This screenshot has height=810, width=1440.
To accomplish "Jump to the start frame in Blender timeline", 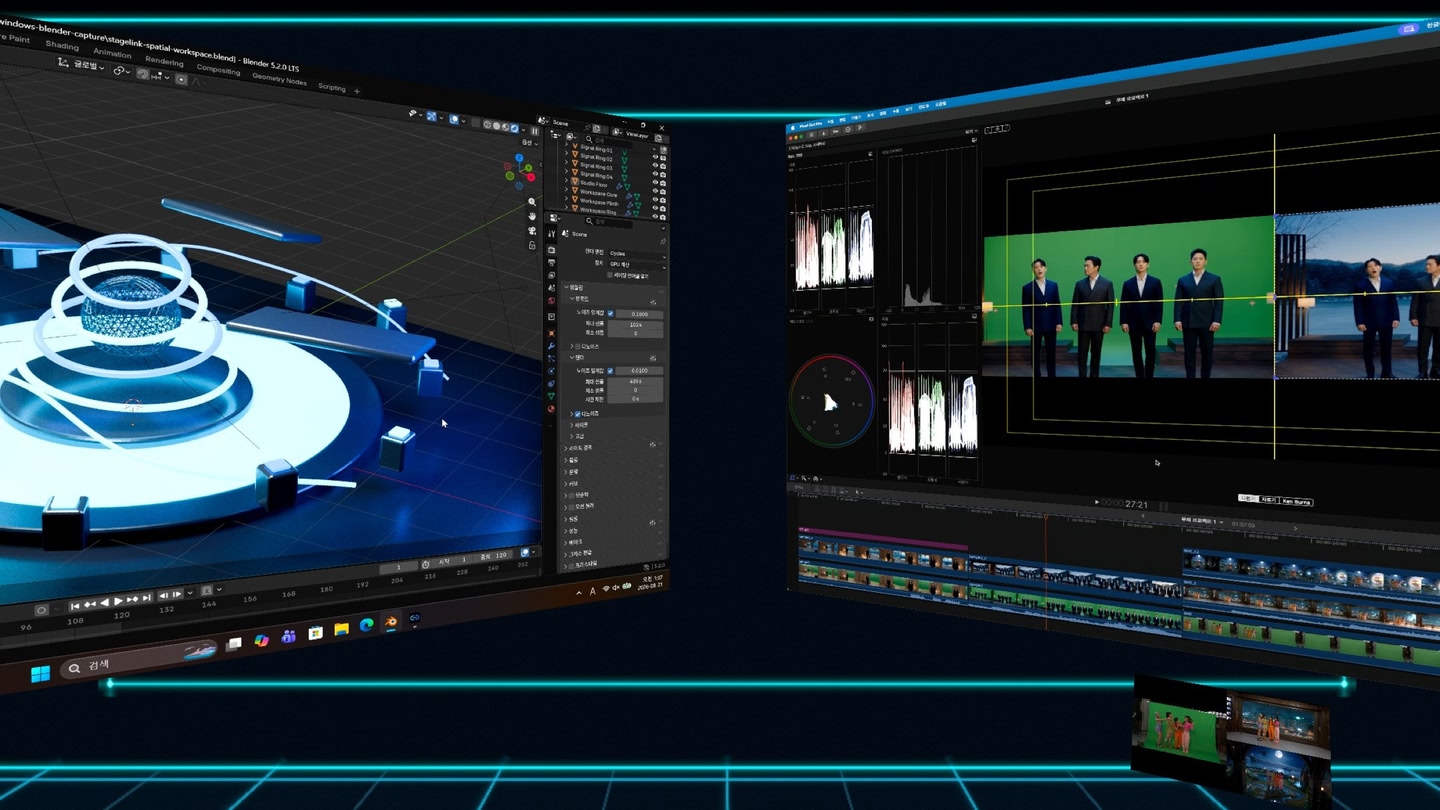I will (75, 606).
